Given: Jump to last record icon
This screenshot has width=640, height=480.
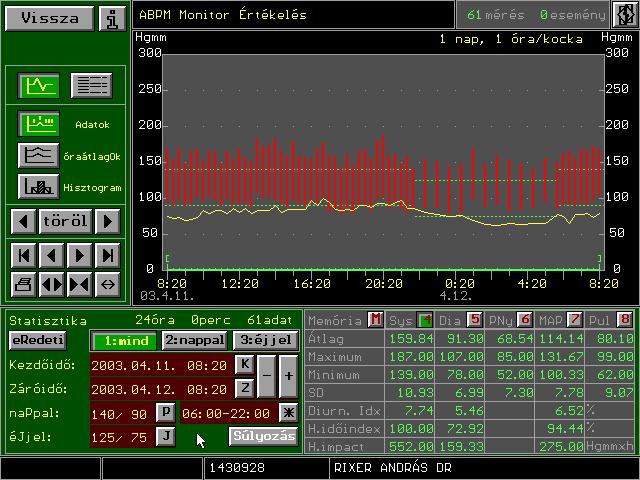Looking at the screenshot, I should [x=107, y=256].
